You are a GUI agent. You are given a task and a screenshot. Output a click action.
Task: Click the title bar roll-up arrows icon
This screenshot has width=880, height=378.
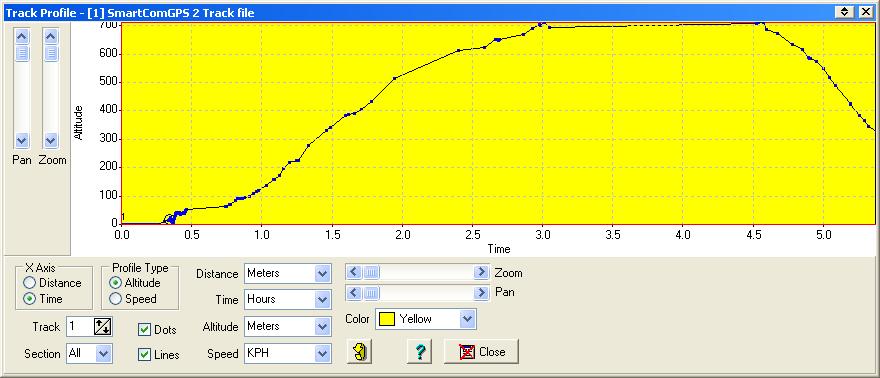pyautogui.click(x=844, y=12)
